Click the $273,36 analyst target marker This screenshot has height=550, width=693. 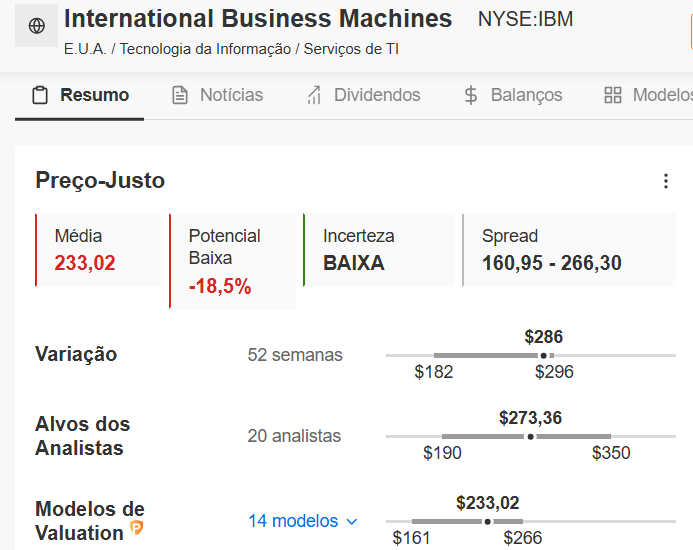pos(530,437)
